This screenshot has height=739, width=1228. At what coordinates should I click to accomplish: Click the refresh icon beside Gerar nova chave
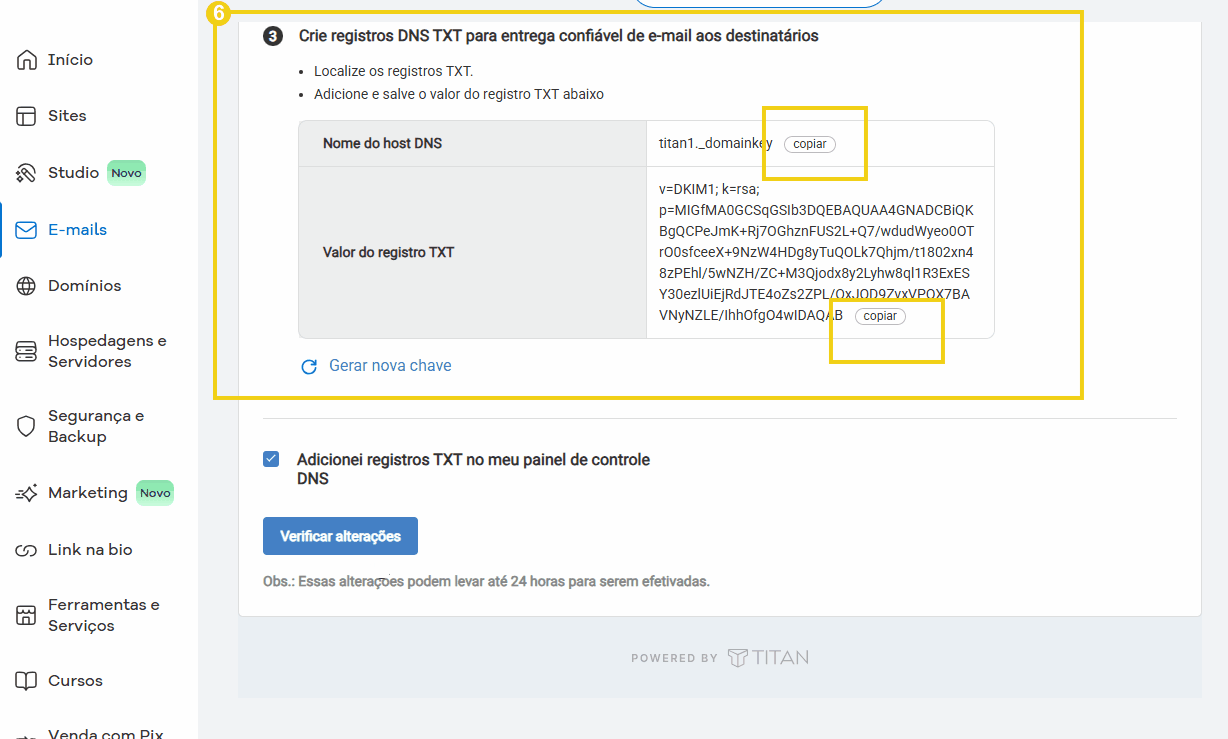pyautogui.click(x=309, y=366)
